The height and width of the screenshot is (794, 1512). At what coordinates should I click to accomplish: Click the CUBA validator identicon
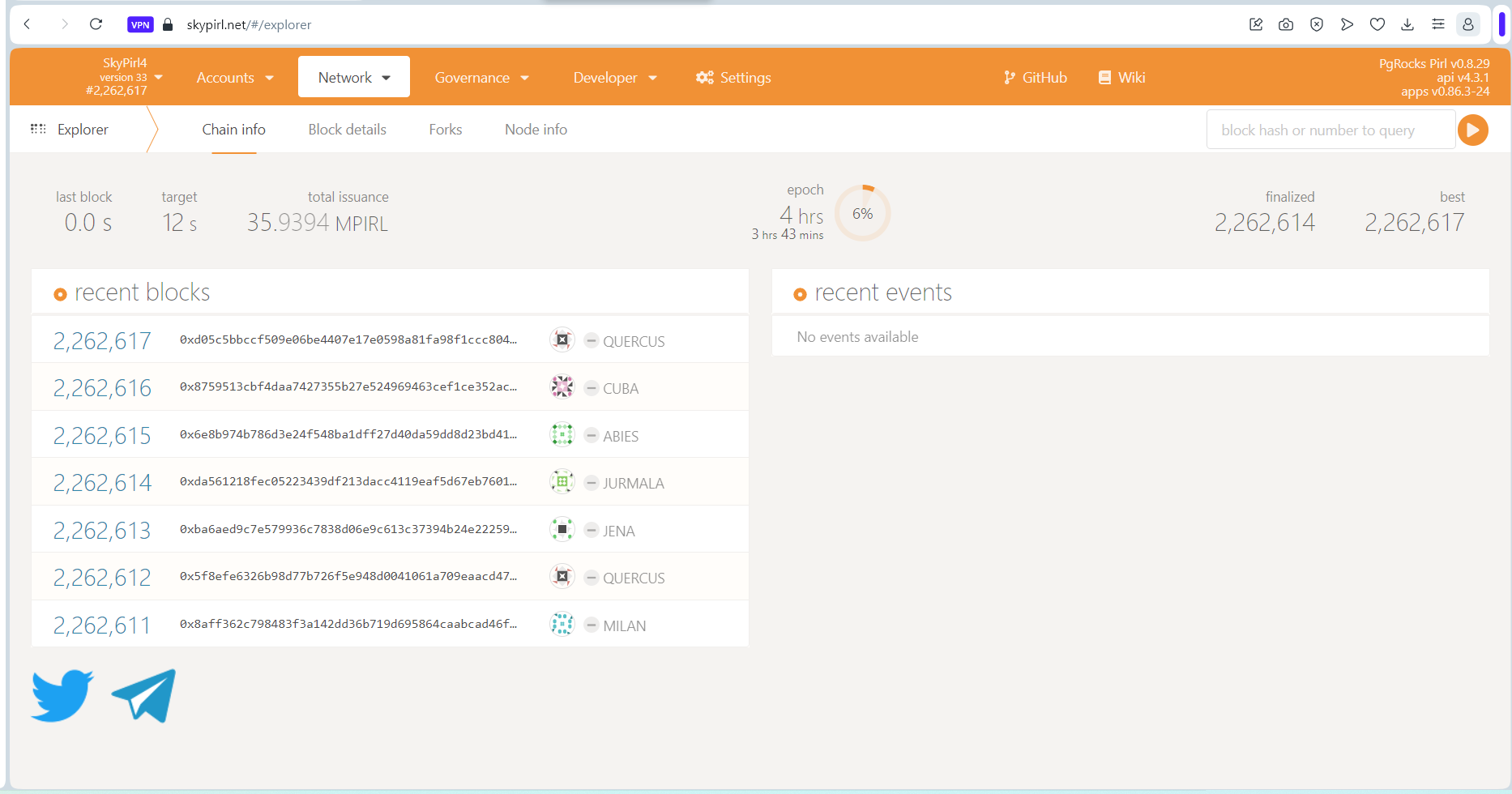pos(562,387)
